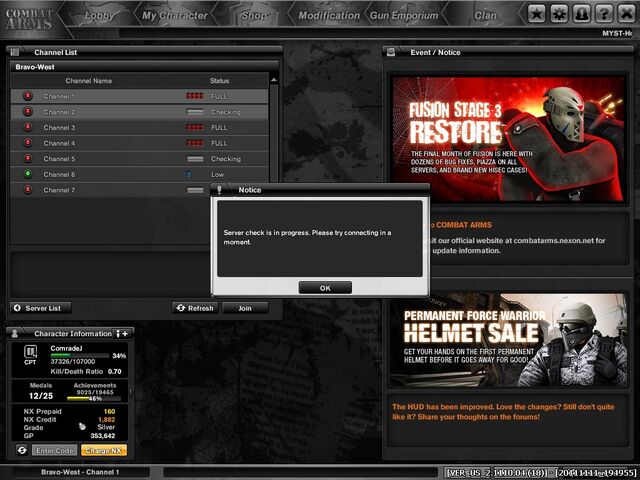Select the Channel 6 row name
This screenshot has width=640, height=480.
pos(59,174)
